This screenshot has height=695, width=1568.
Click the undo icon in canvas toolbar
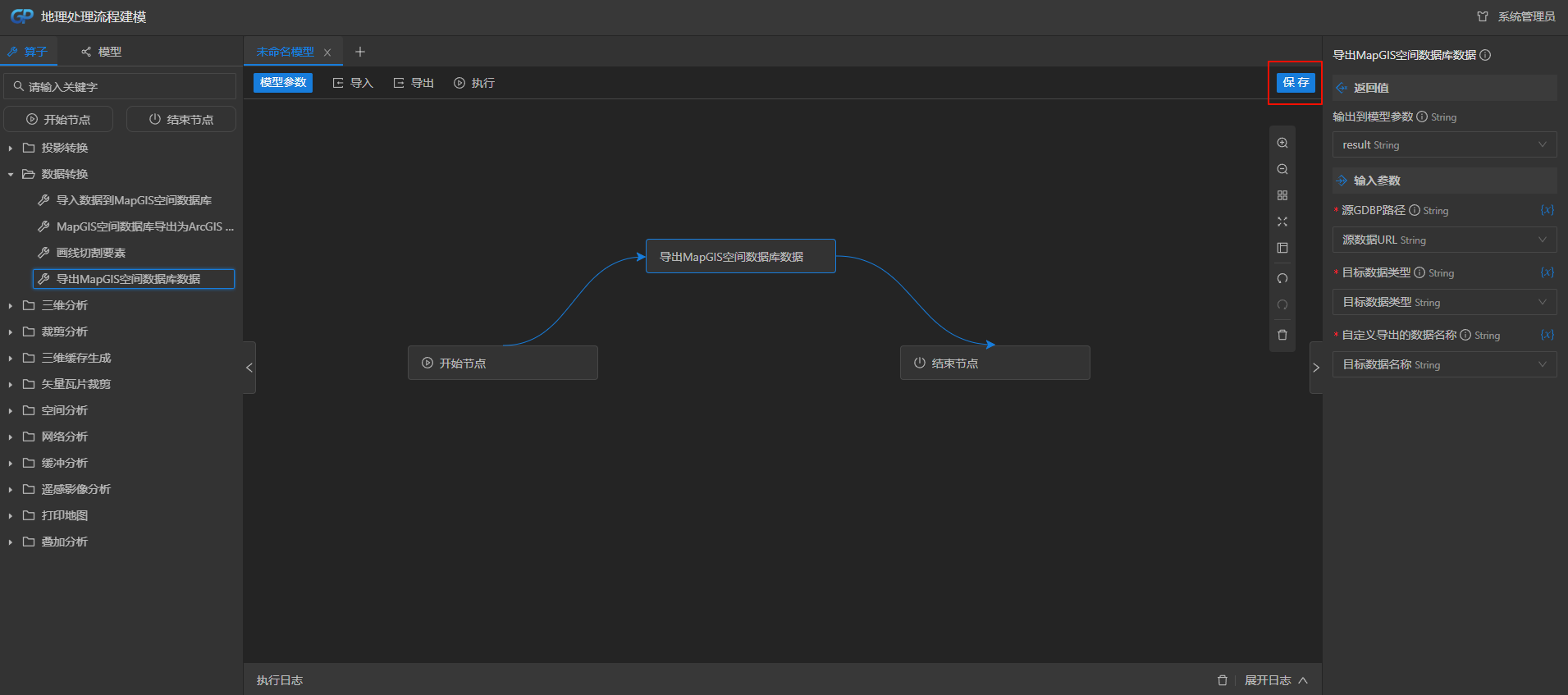1282,278
